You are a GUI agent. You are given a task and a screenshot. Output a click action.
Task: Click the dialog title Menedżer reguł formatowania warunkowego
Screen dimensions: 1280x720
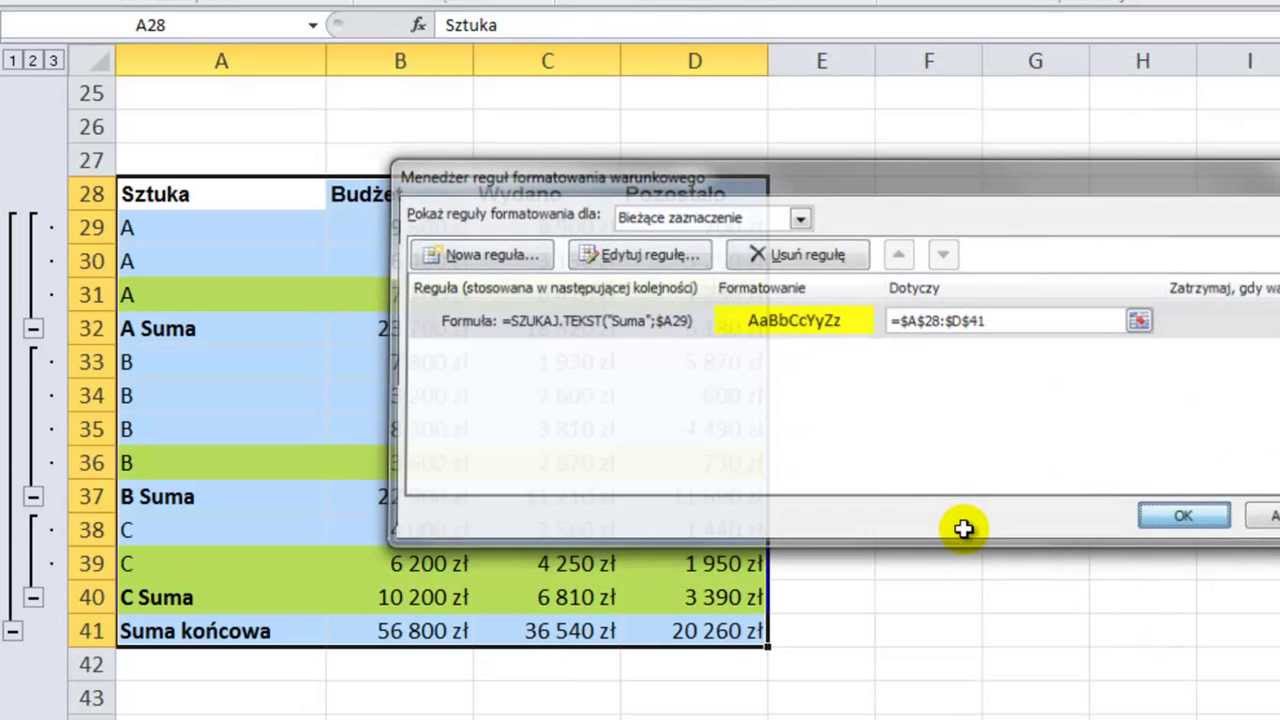(552, 177)
